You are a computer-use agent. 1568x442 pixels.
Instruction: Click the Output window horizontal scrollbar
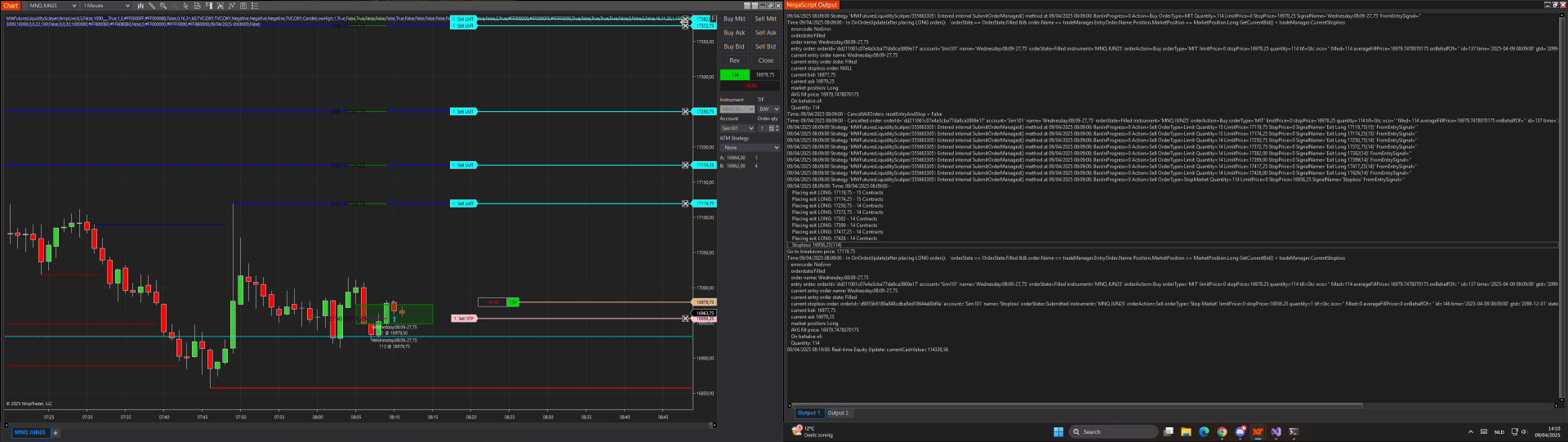pos(1078,404)
